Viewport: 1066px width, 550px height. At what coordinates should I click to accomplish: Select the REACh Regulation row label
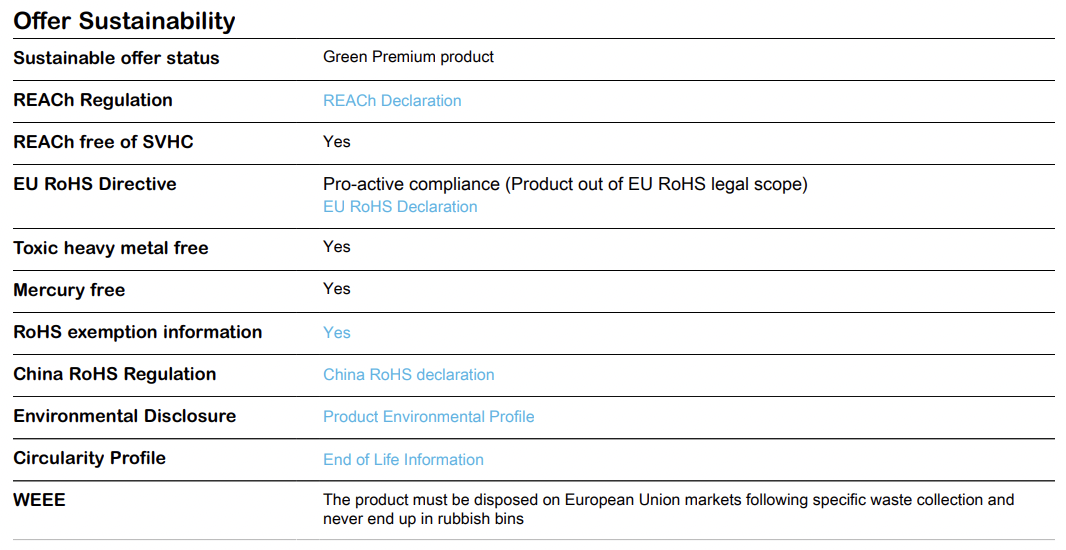pyautogui.click(x=92, y=100)
